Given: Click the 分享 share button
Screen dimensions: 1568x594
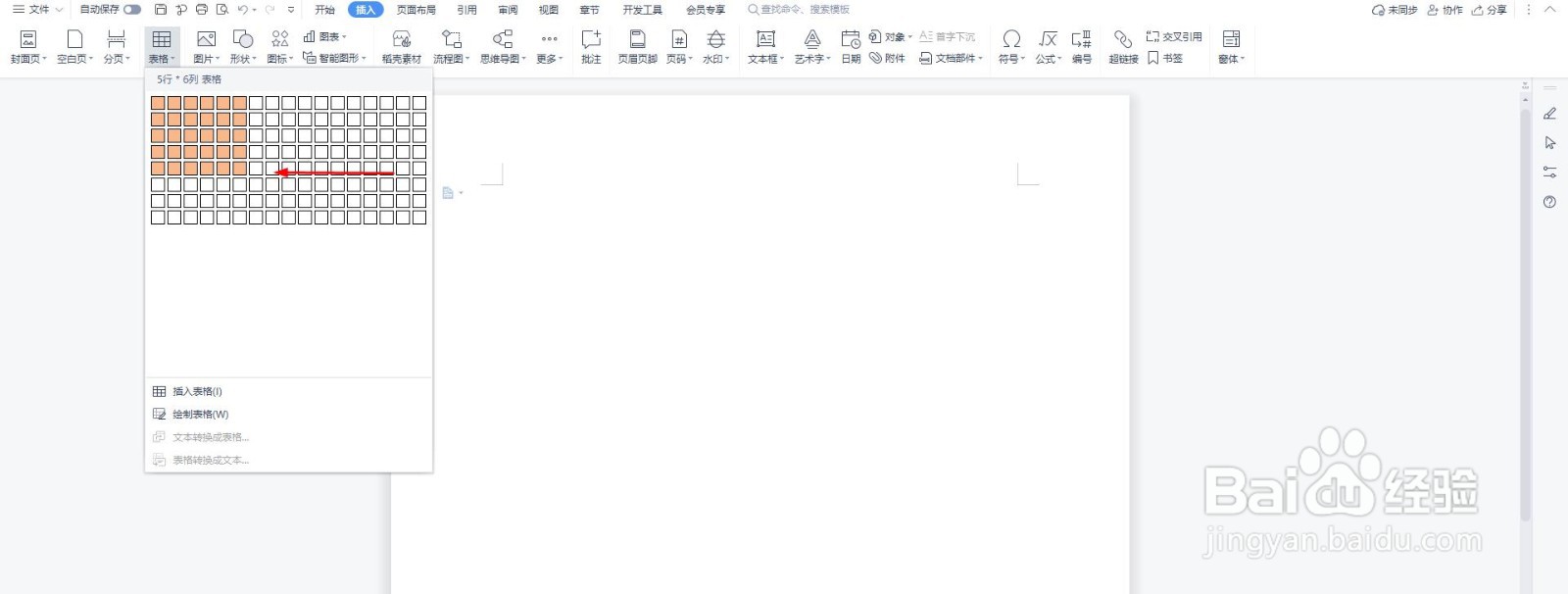Looking at the screenshot, I should [x=1490, y=10].
